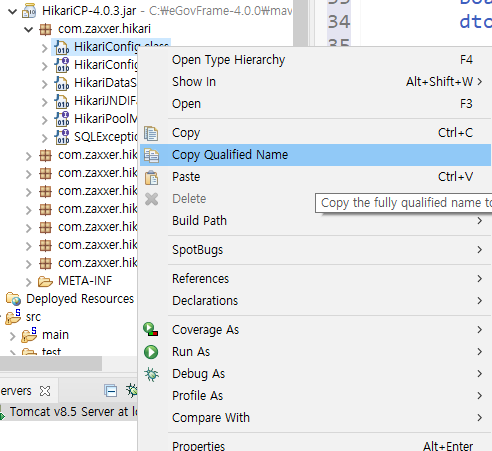Click the vertical scrollbar of the explorer
The width and height of the screenshot is (492, 451).
click(x=300, y=23)
